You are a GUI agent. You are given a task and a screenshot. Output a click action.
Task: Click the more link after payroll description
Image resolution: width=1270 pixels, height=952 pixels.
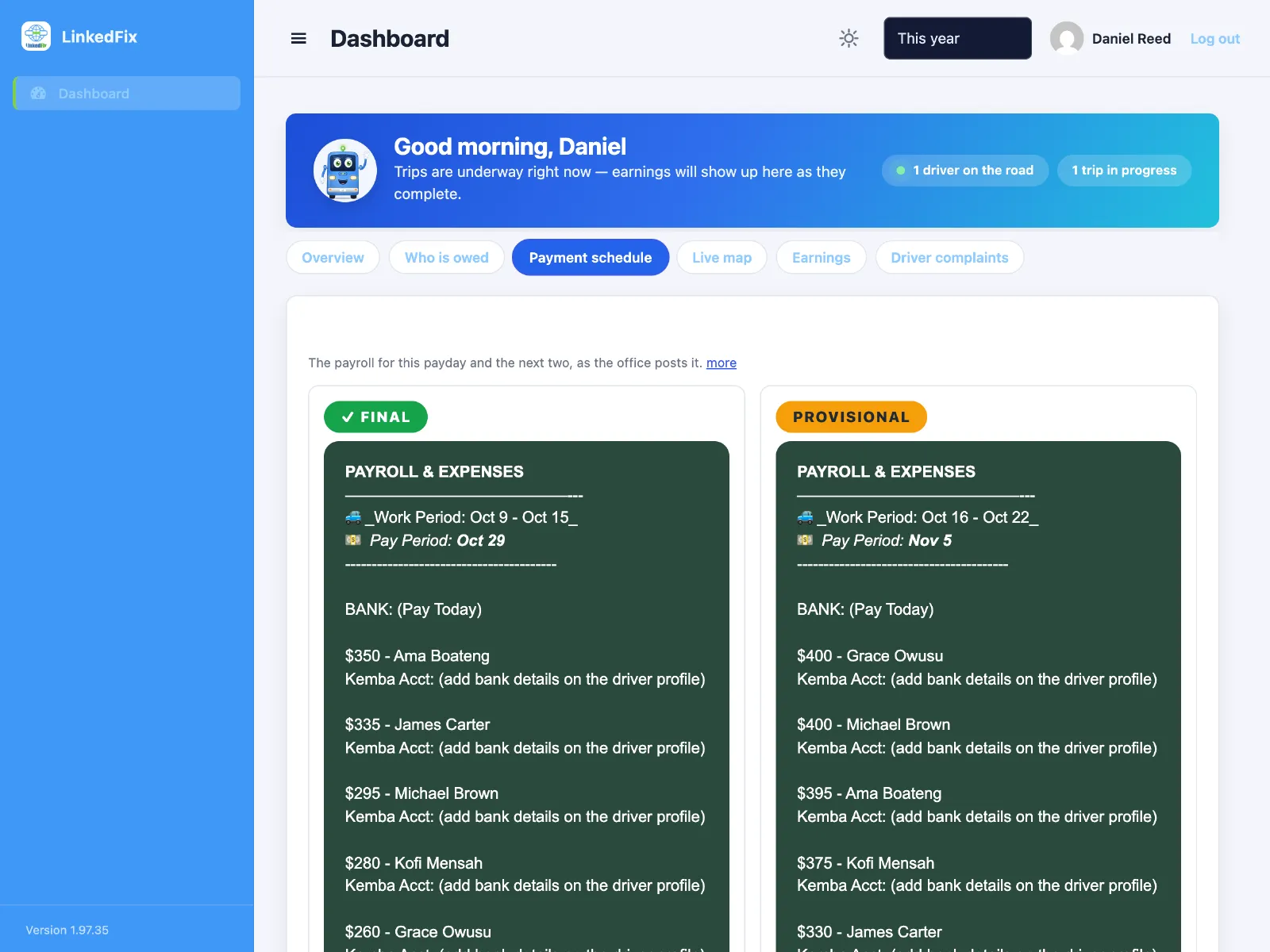tap(721, 363)
